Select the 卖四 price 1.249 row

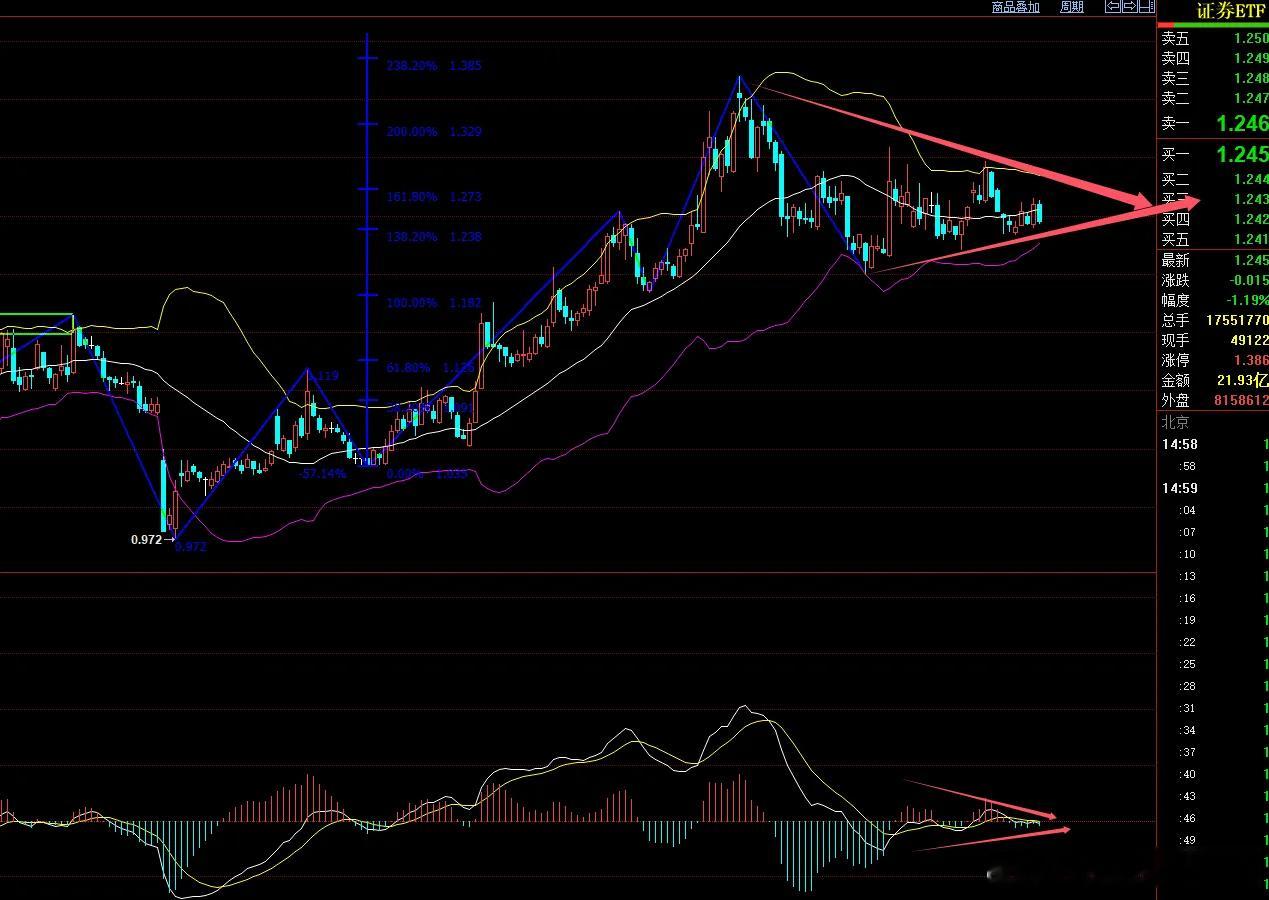[x=1214, y=59]
